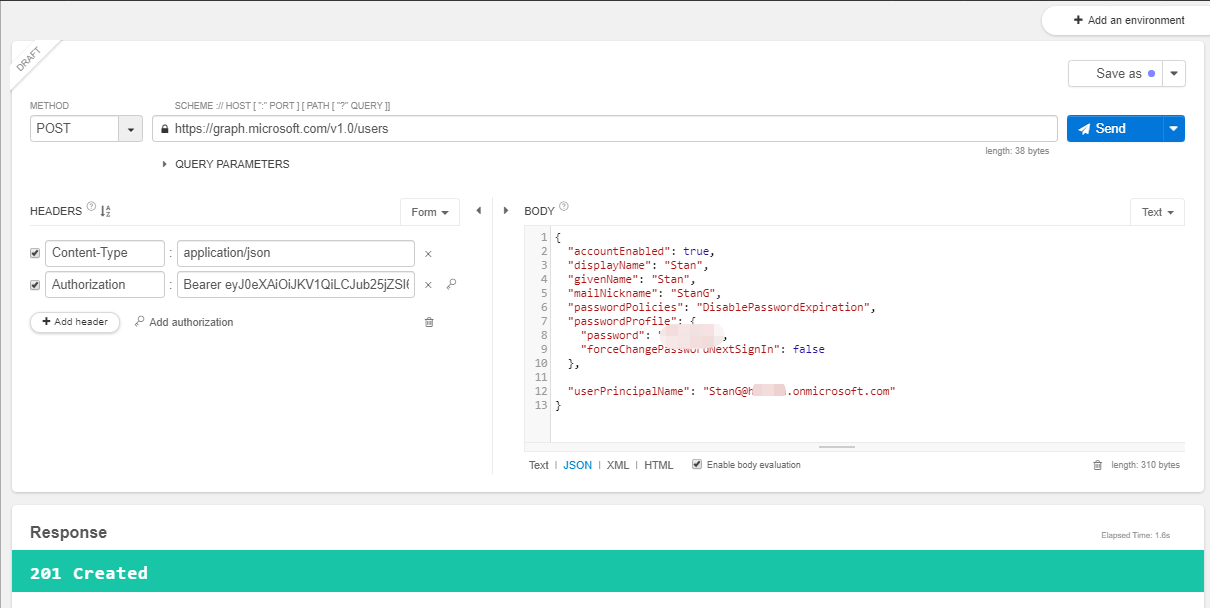Collapse the headers panel with the left arrow

click(478, 211)
